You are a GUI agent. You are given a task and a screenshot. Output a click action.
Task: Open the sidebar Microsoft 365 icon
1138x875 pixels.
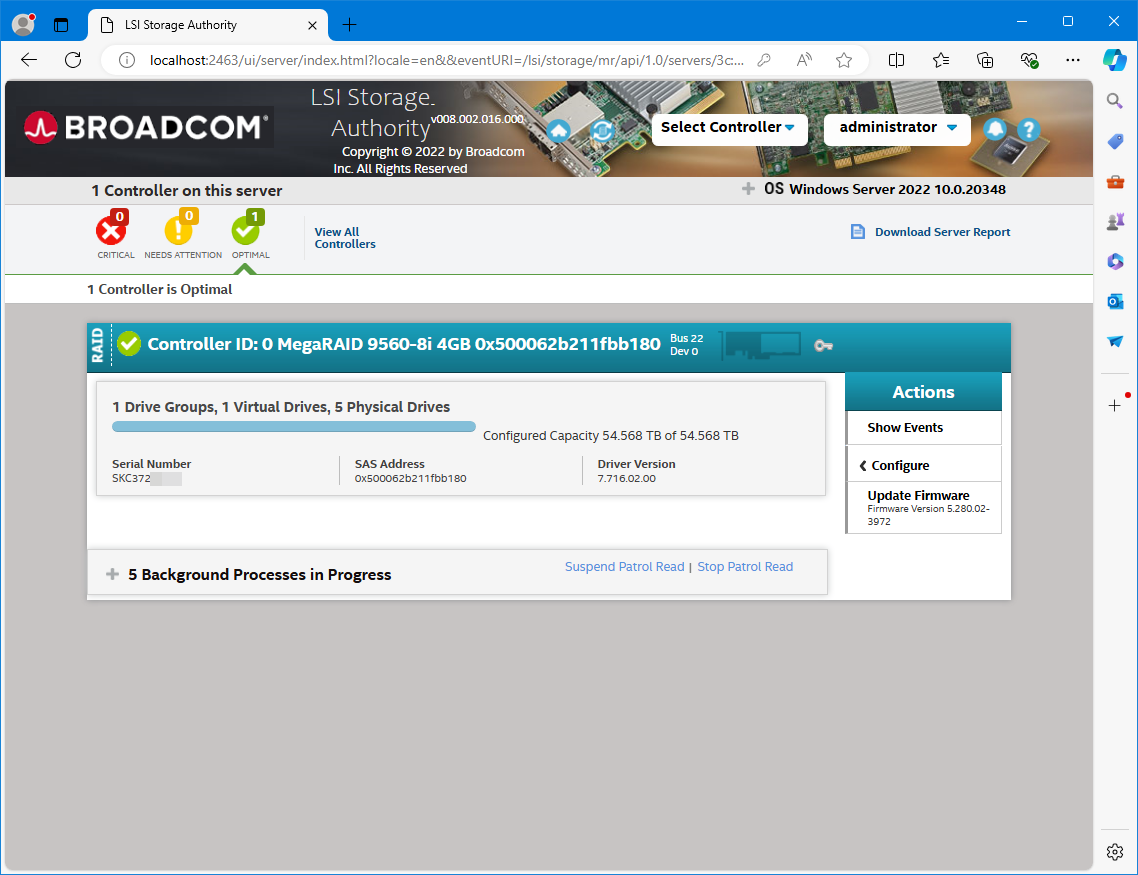click(x=1115, y=261)
